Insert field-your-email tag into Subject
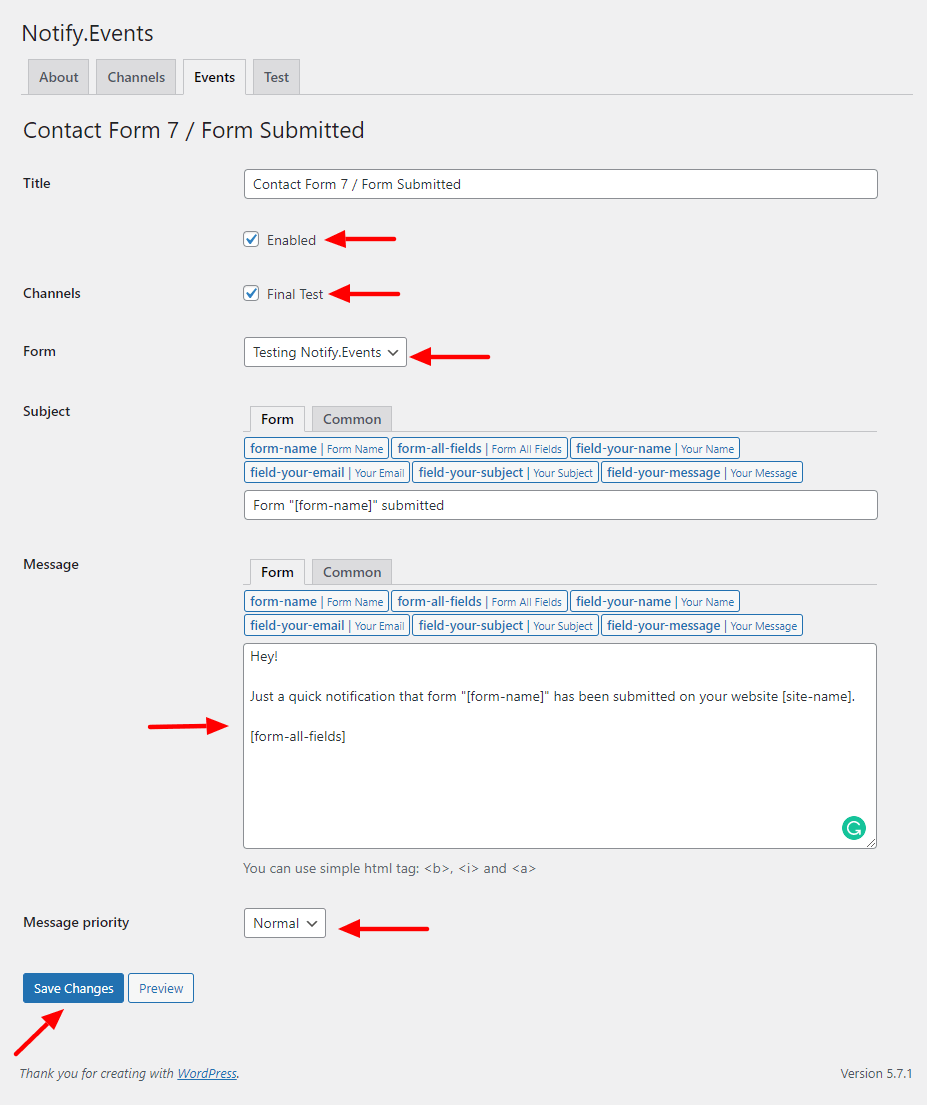 327,473
